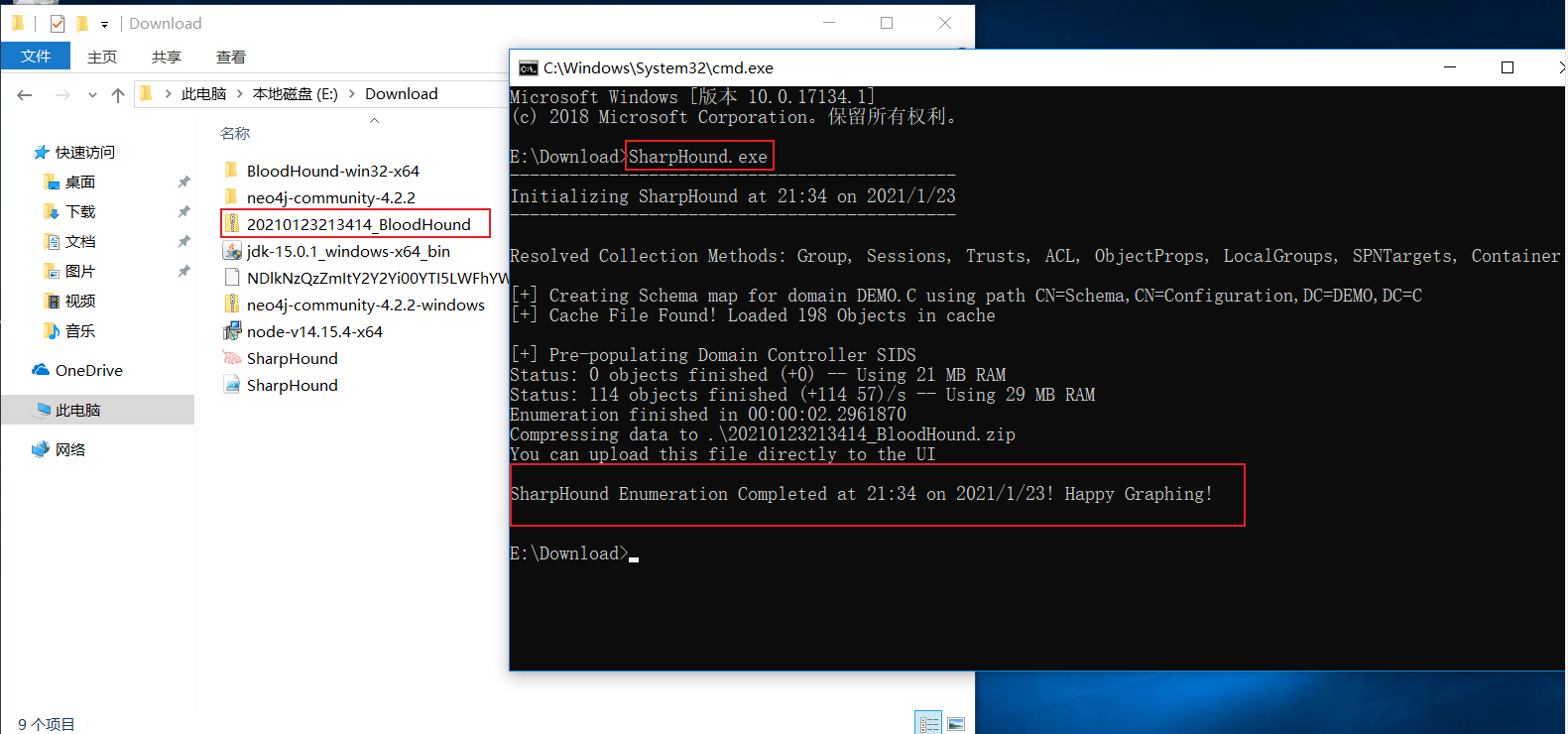Click the 名称 column header to sort
Viewport: 1568px width, 734px height.
click(235, 133)
